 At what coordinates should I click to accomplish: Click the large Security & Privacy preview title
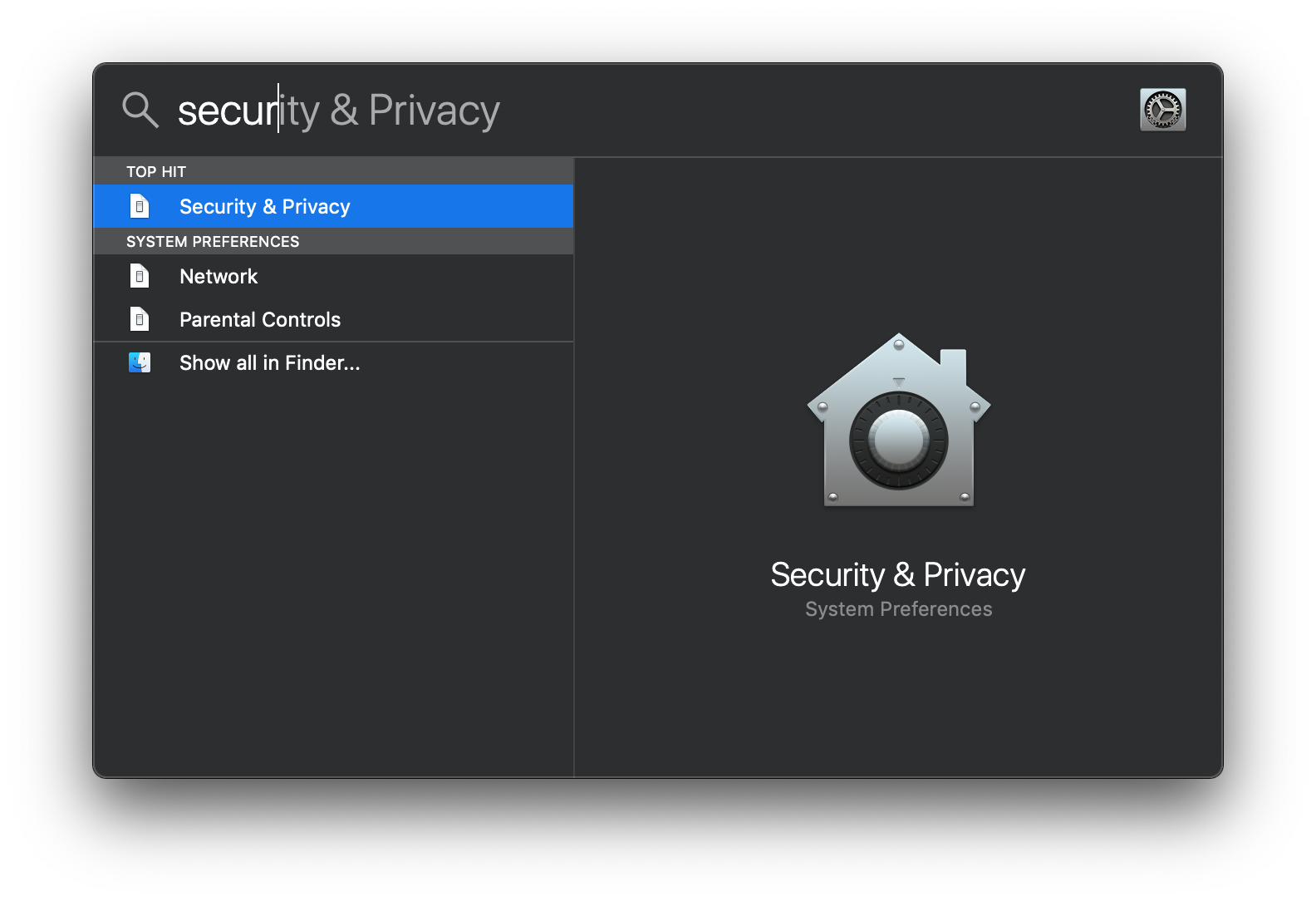pos(898,574)
